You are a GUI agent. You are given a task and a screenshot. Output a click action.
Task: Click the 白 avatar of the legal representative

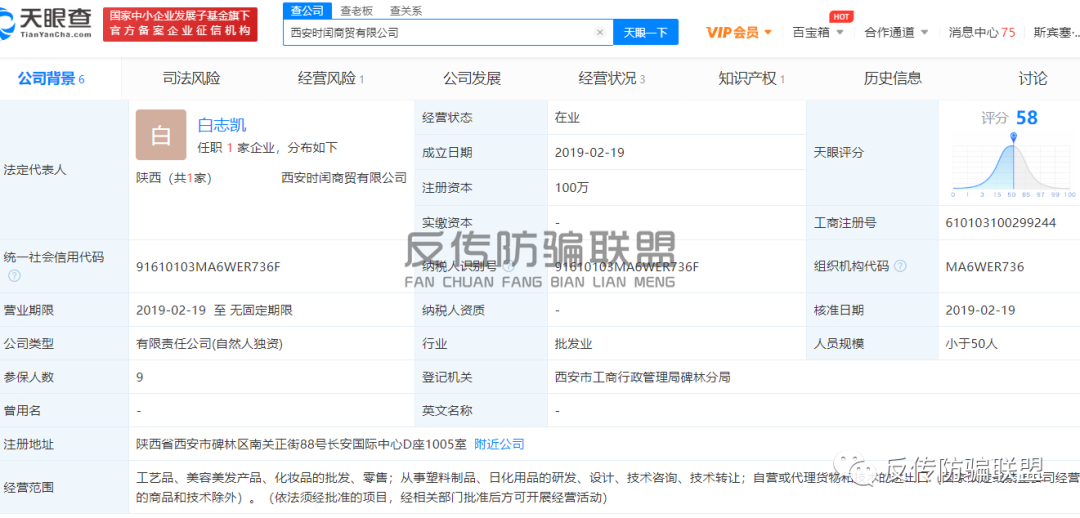point(161,136)
